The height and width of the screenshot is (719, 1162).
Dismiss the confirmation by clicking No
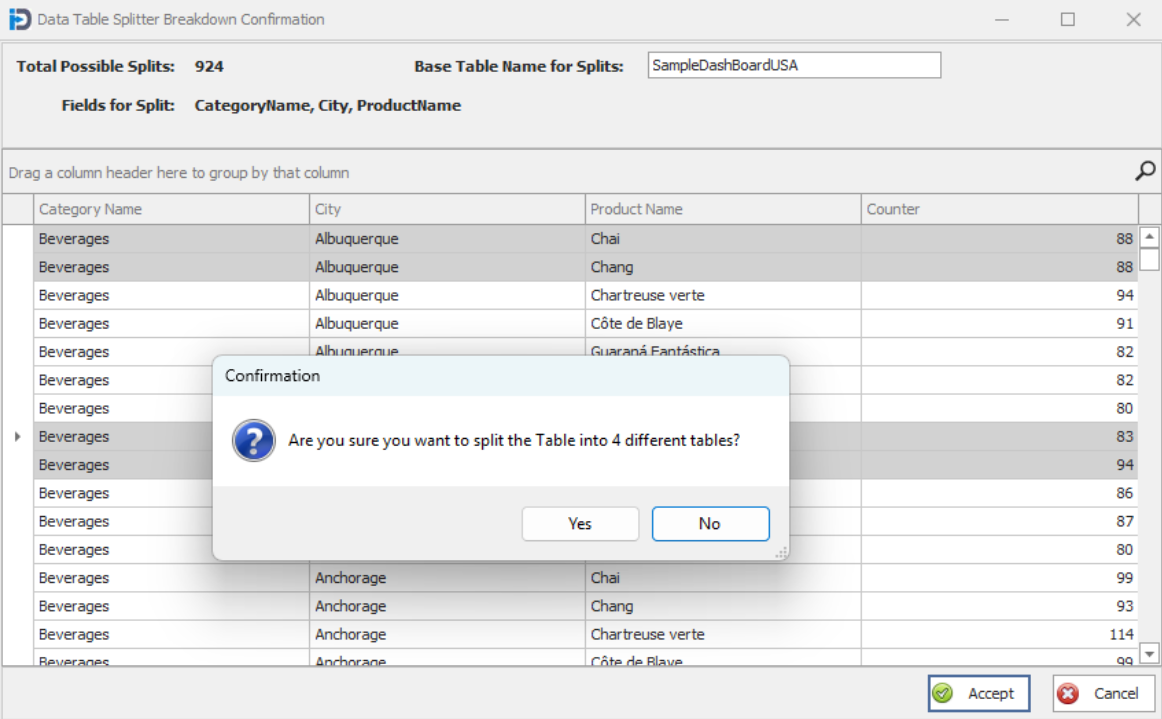point(710,523)
